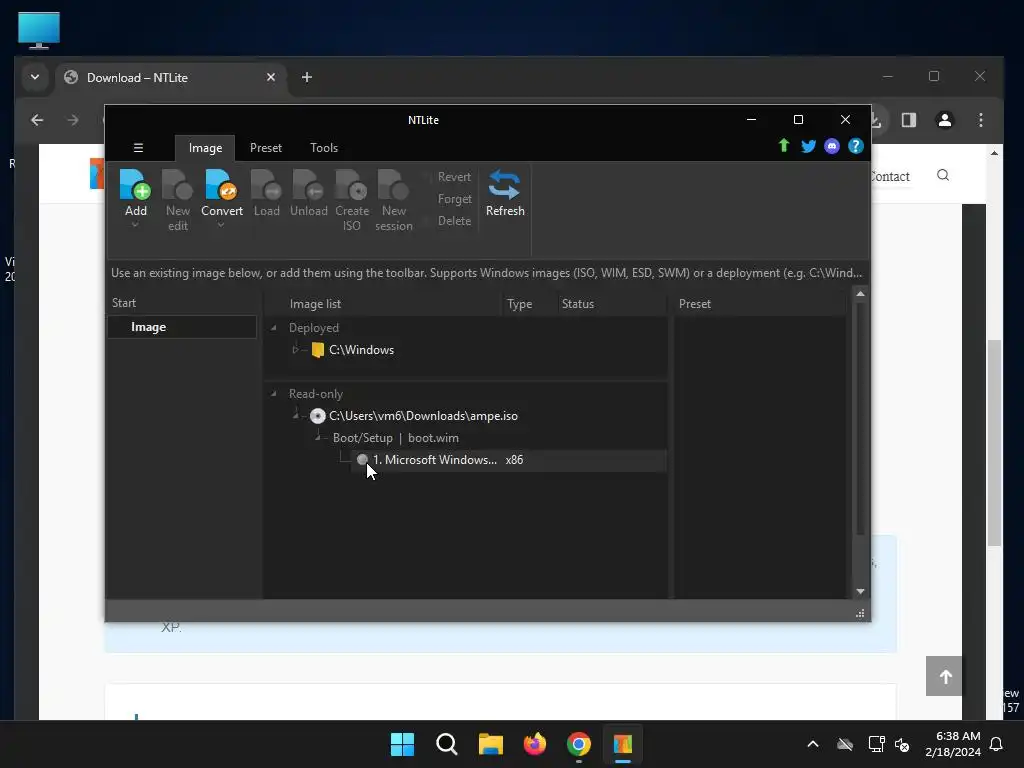The width and height of the screenshot is (1024, 768).
Task: Click gray status dot of Microsoft Windows image
Action: (362, 460)
